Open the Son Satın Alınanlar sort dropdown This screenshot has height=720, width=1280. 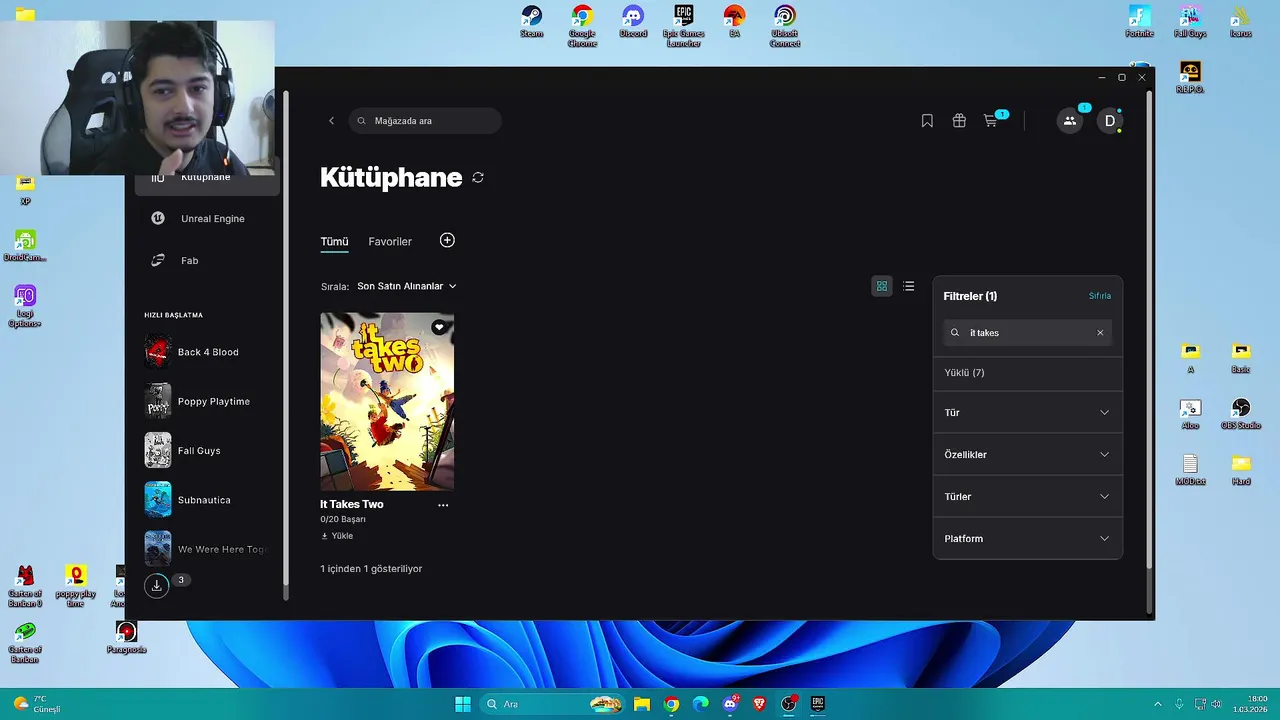pyautogui.click(x=407, y=286)
